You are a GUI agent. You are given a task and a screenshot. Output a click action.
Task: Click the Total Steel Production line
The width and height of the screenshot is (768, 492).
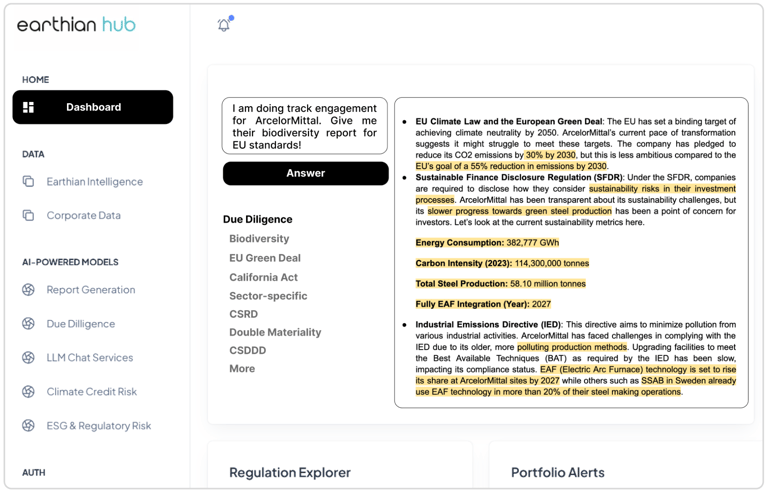501,284
